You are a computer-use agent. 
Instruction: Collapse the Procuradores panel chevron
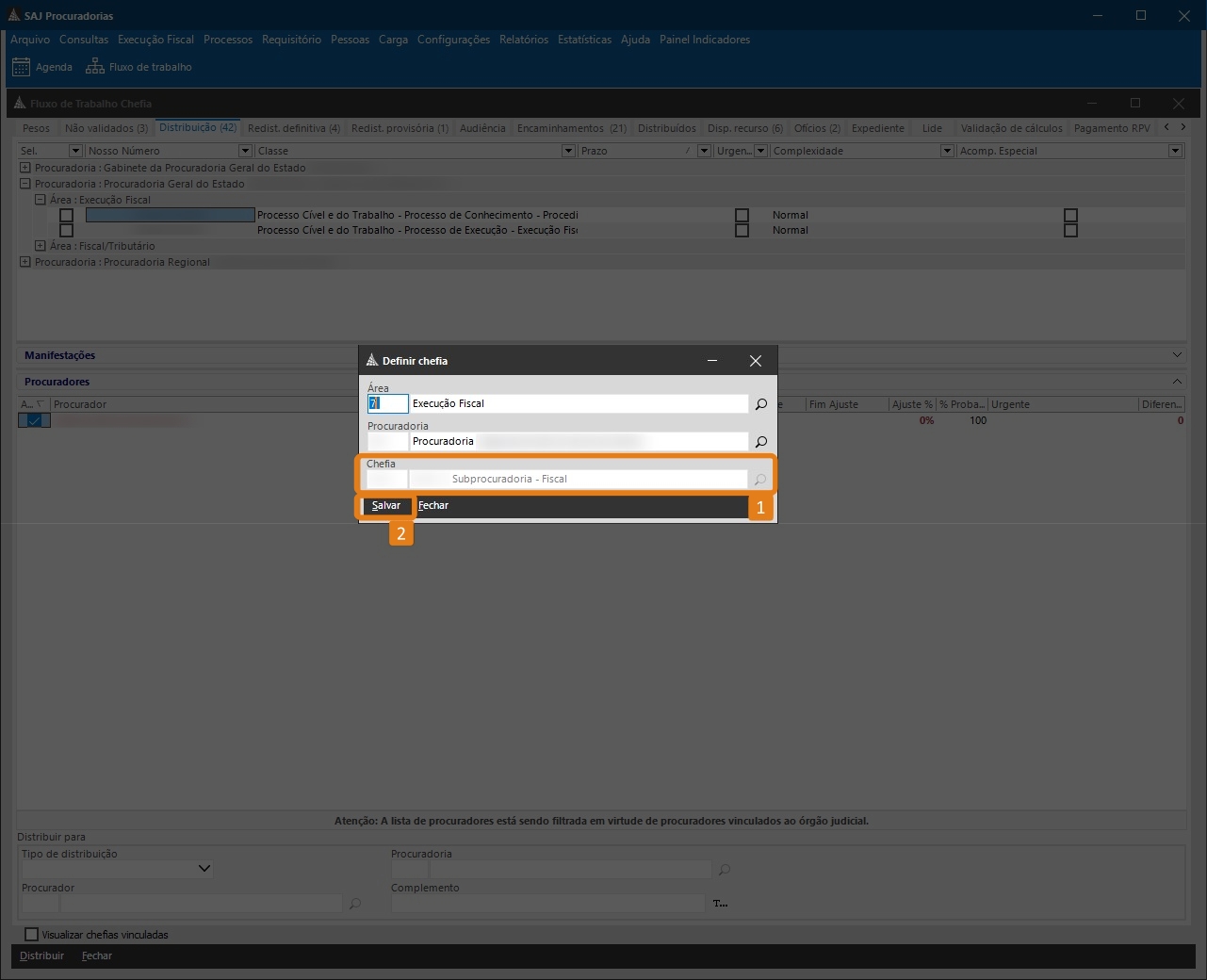(x=1177, y=382)
